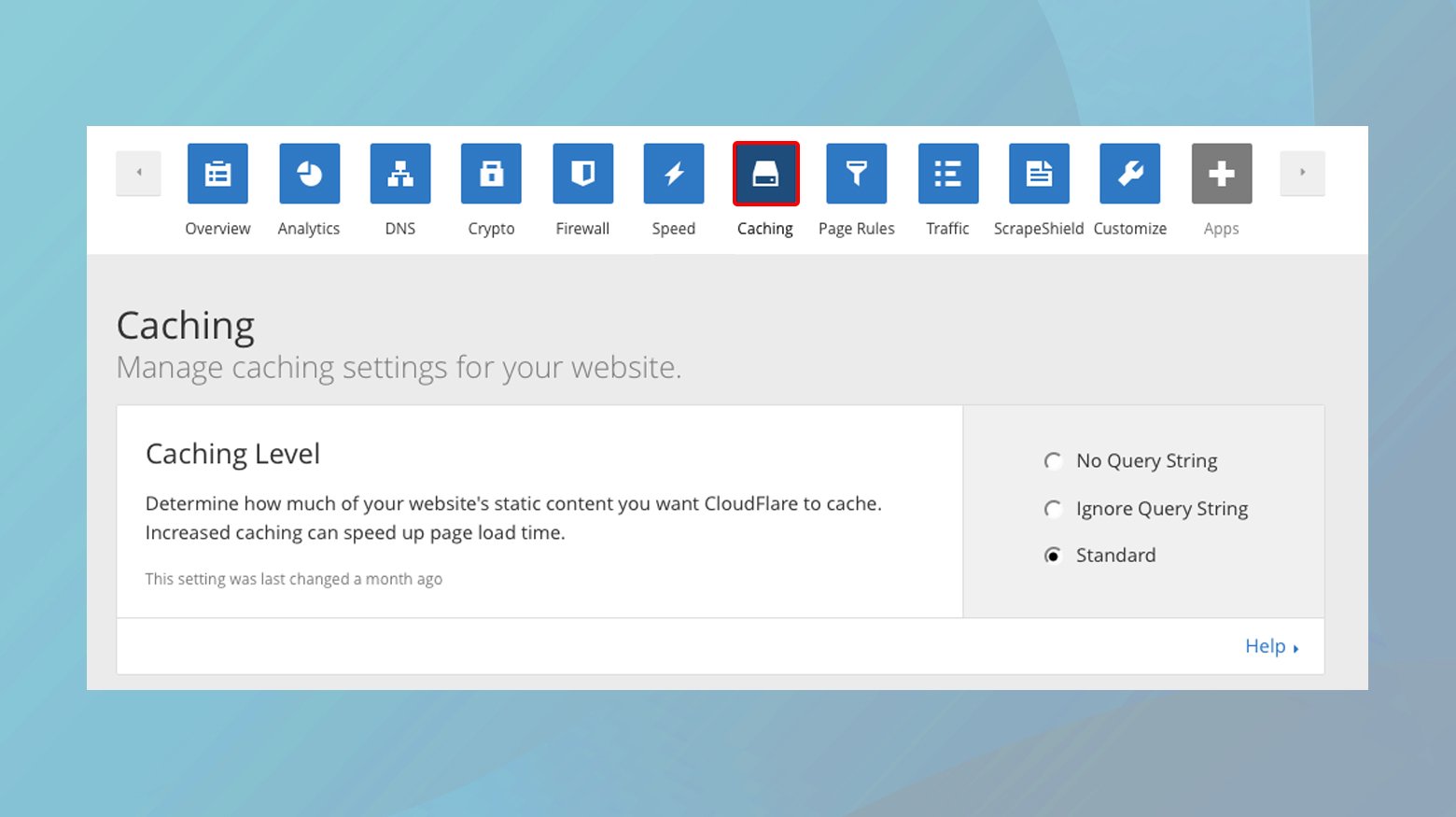Select the Speed lightning bolt icon
The width and height of the screenshot is (1456, 817).
[x=673, y=174]
